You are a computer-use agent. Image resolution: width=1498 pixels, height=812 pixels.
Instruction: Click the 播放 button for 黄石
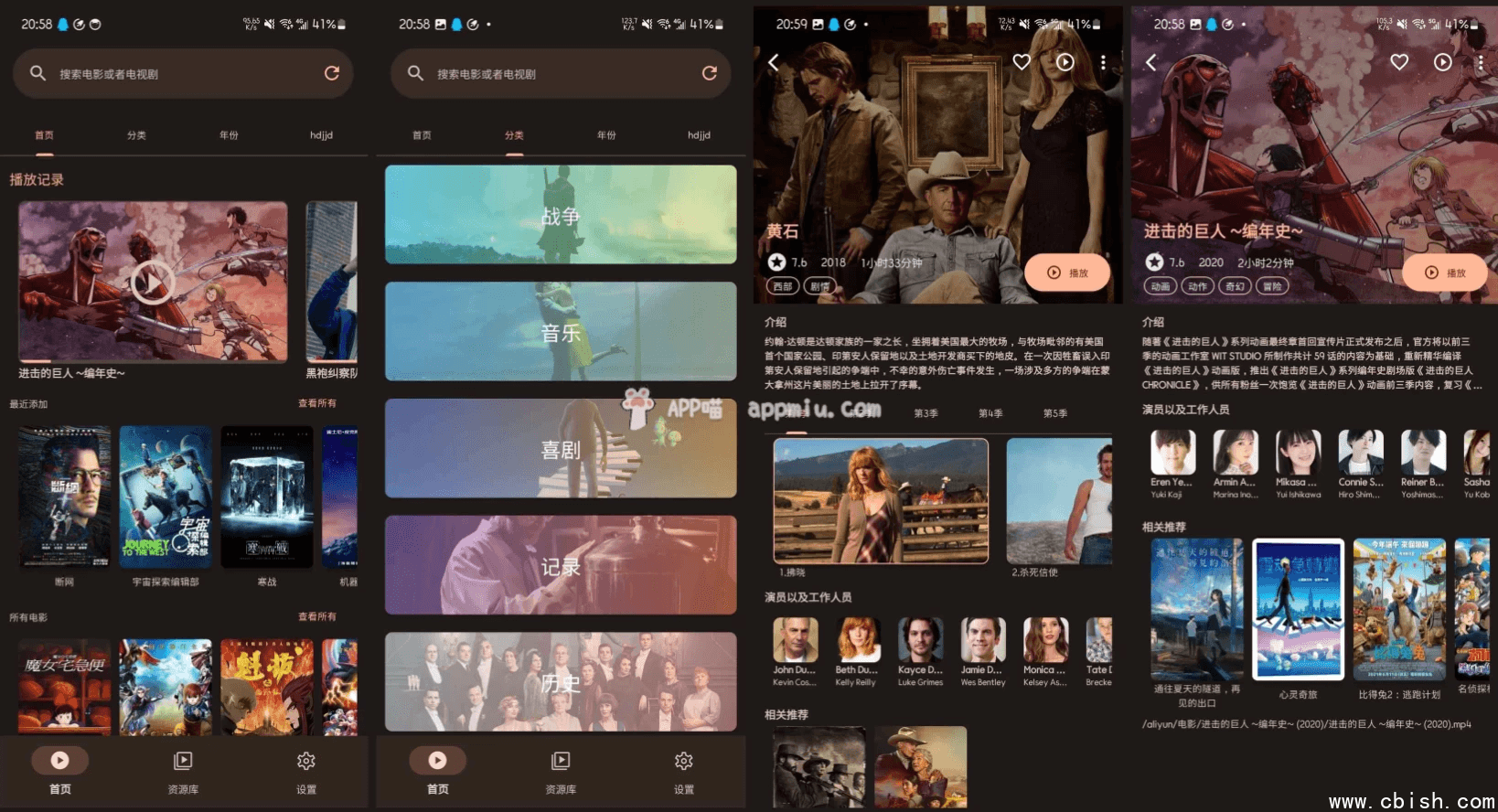click(x=1067, y=272)
